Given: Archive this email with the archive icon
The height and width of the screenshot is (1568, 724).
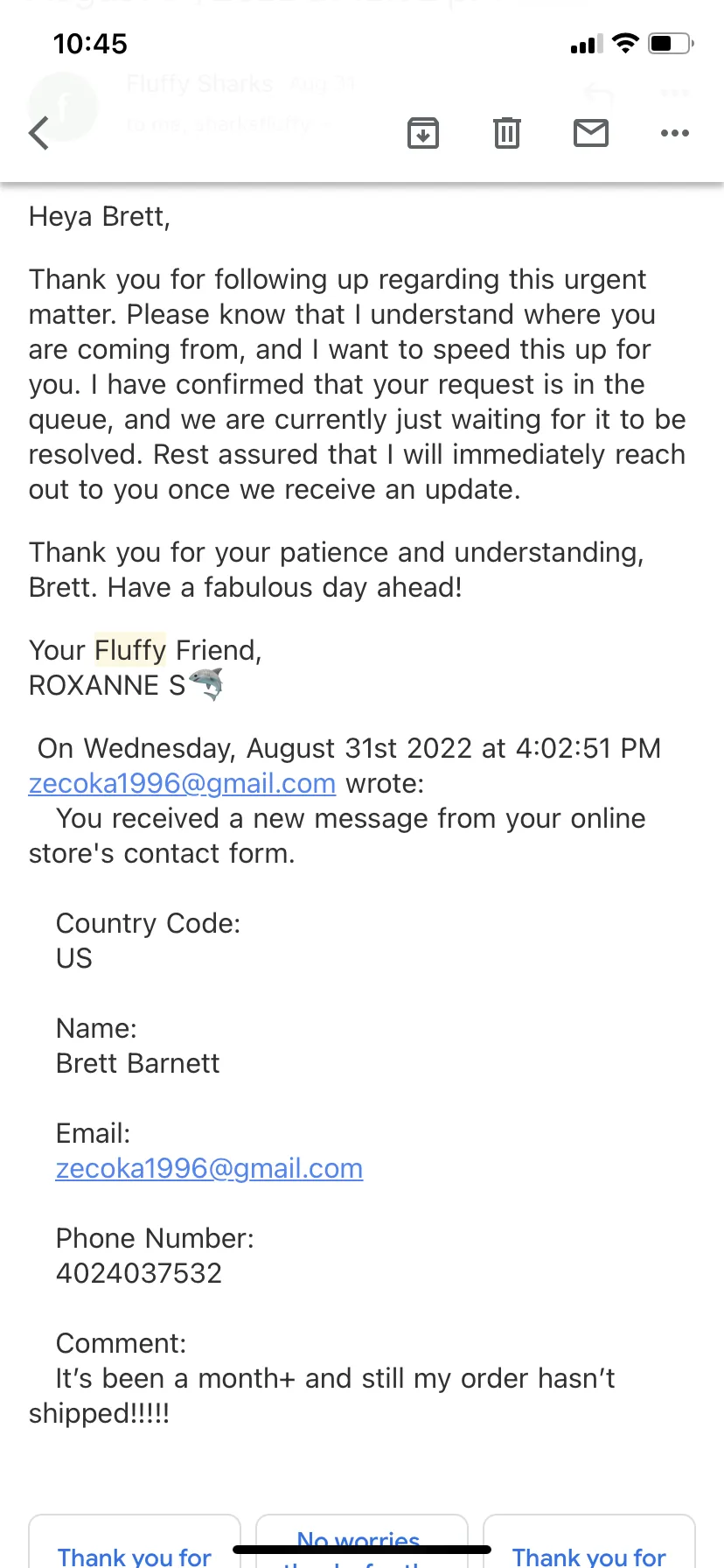Looking at the screenshot, I should pos(423,133).
